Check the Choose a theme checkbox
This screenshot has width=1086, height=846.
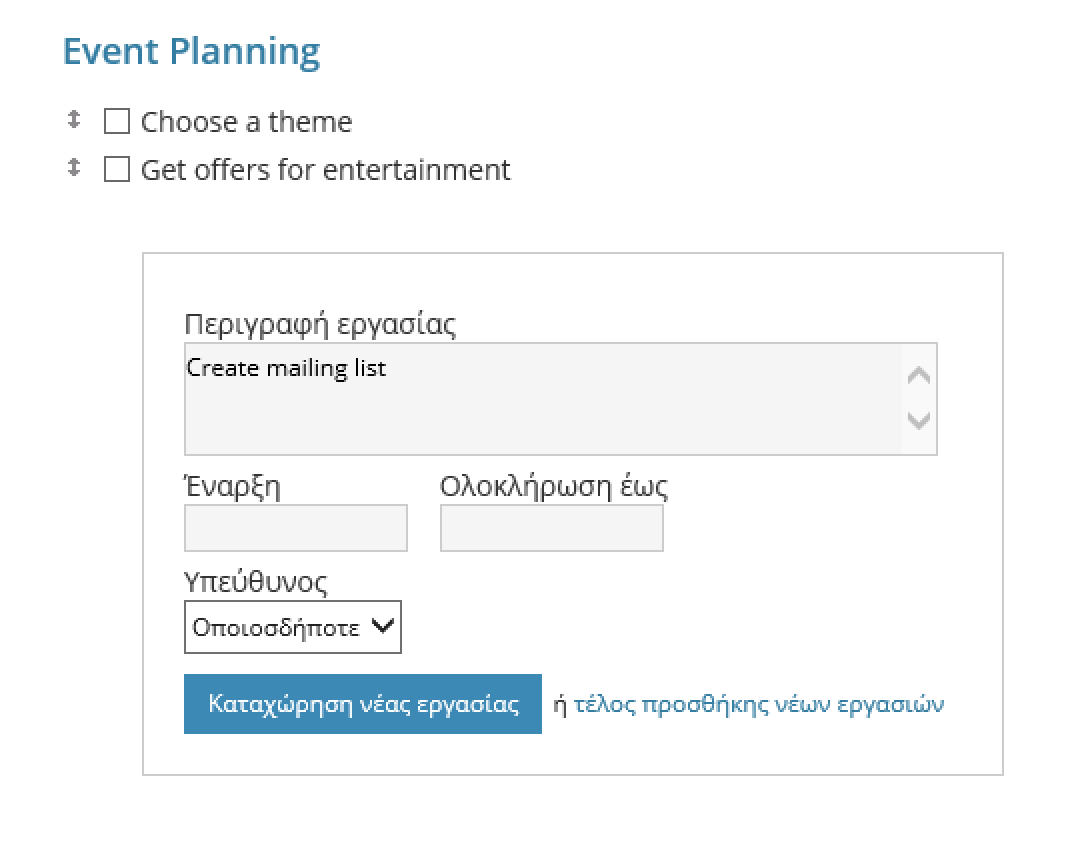tap(117, 122)
